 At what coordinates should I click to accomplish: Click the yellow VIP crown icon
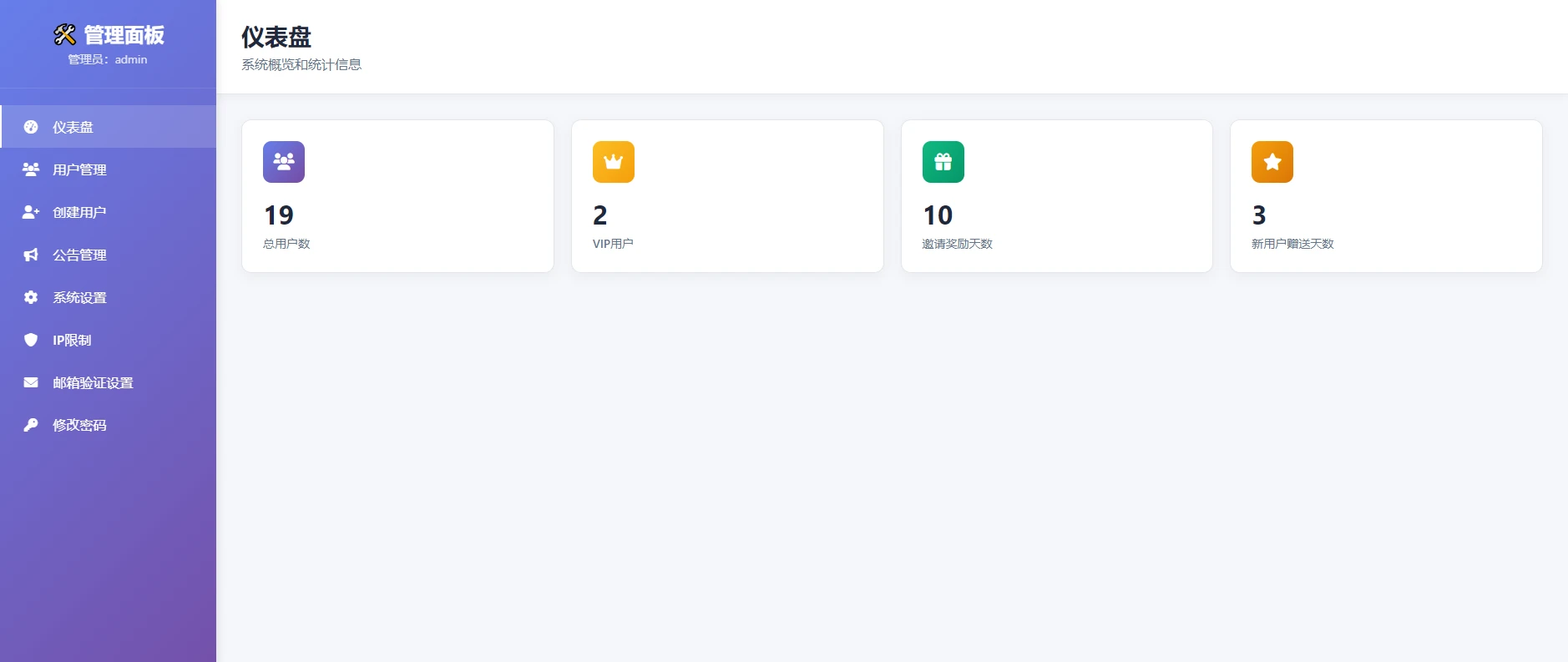(614, 162)
